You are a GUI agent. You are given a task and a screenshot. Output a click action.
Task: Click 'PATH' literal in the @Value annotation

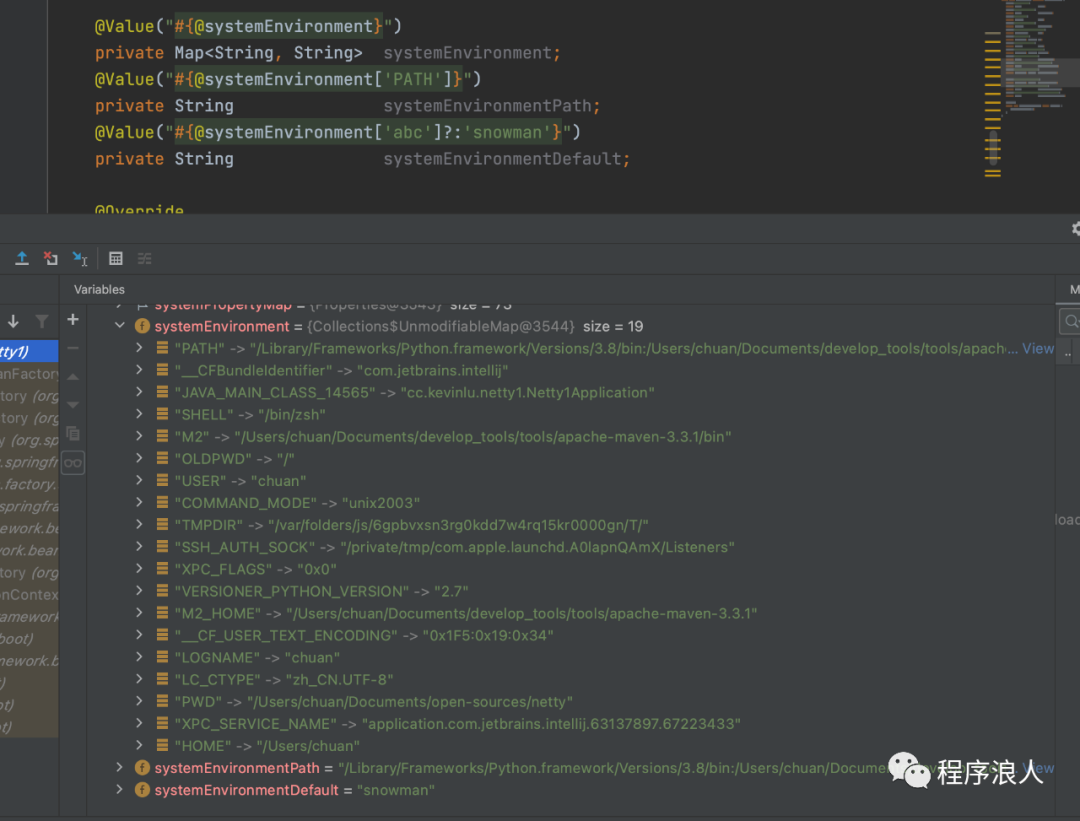(x=413, y=79)
